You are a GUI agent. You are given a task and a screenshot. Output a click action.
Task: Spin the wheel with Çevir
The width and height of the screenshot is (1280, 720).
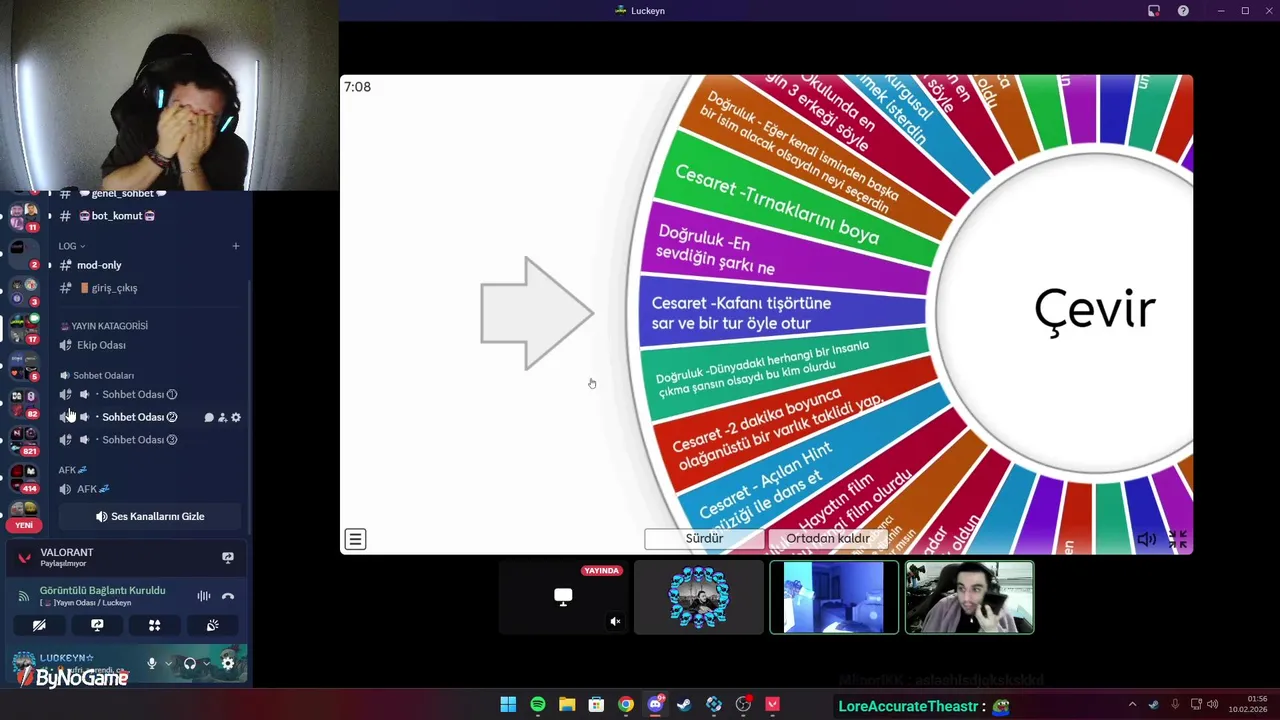1095,311
